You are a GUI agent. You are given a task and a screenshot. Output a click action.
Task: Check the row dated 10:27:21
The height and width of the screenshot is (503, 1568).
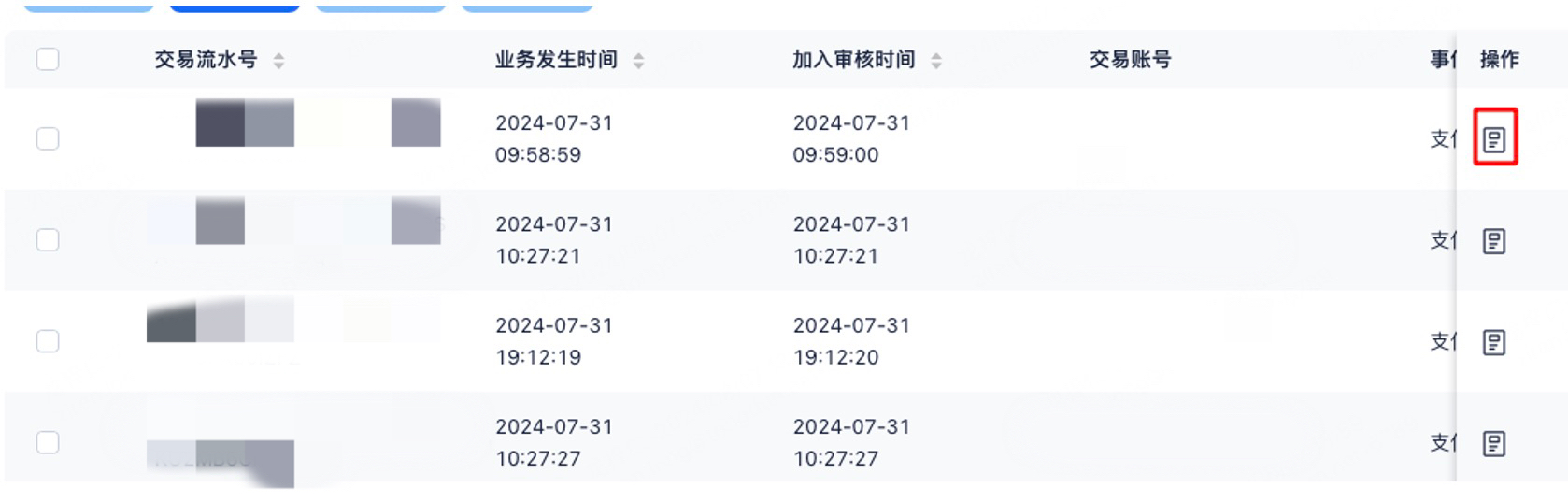[x=48, y=239]
